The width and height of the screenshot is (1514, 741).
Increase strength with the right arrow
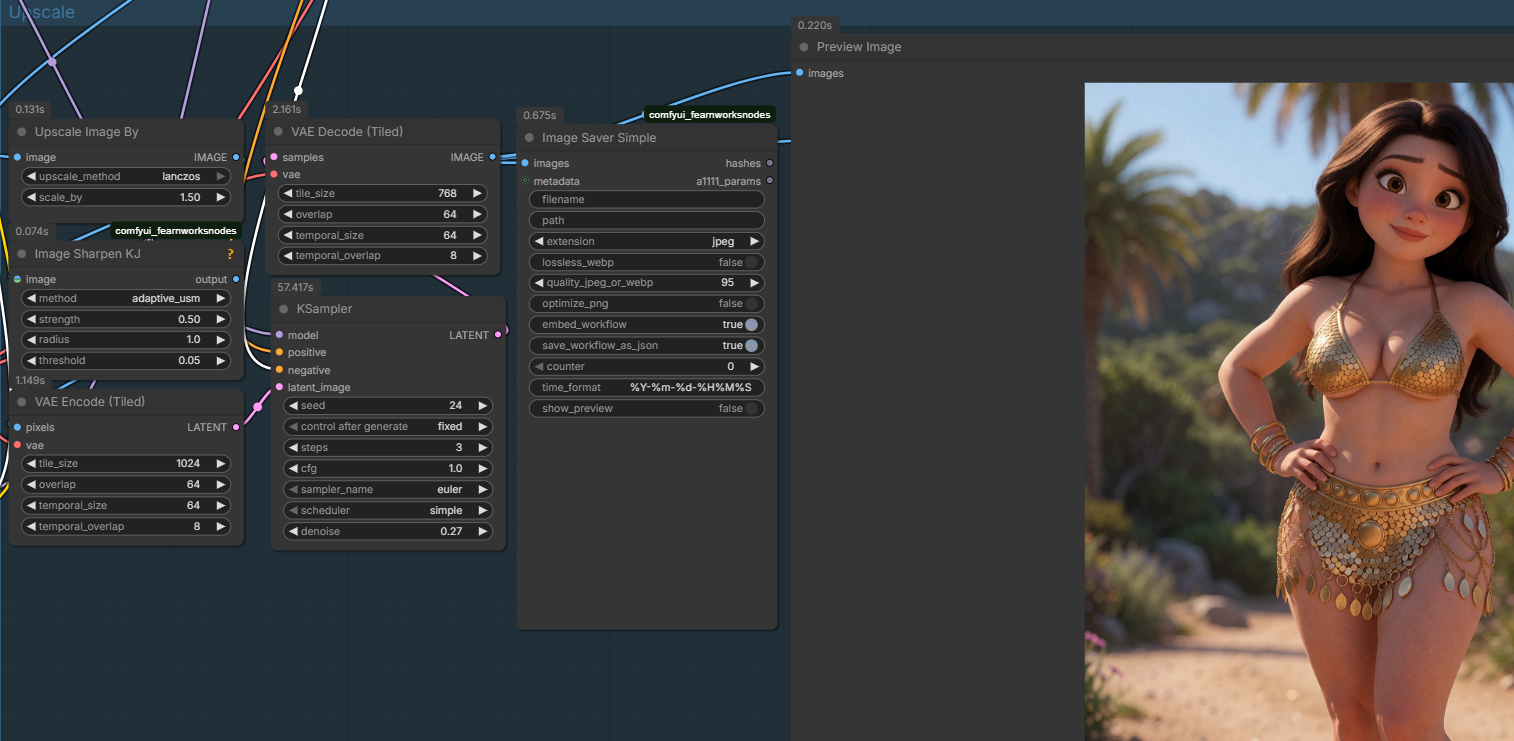pyautogui.click(x=220, y=319)
